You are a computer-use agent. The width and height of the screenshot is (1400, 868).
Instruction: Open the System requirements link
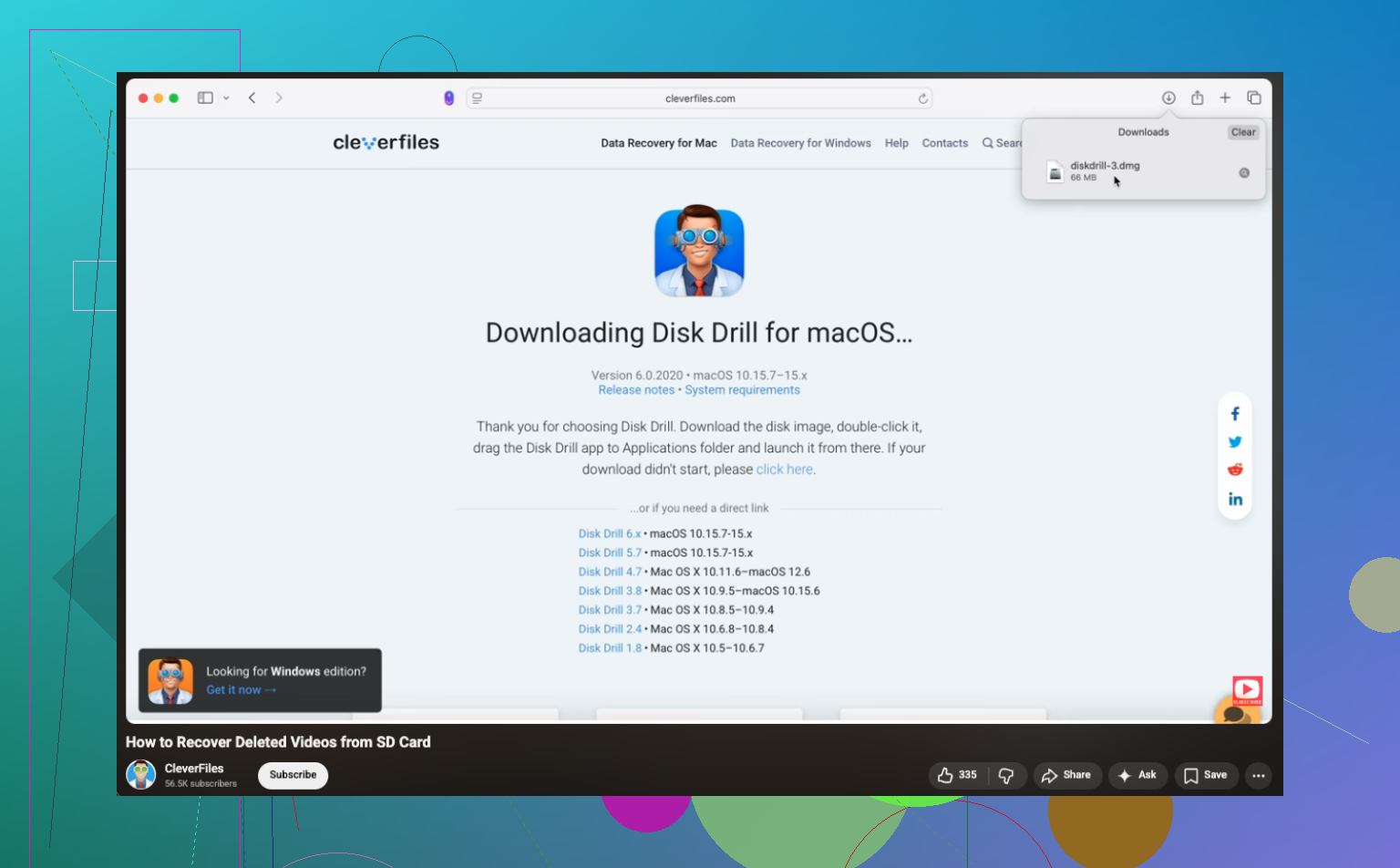(742, 390)
